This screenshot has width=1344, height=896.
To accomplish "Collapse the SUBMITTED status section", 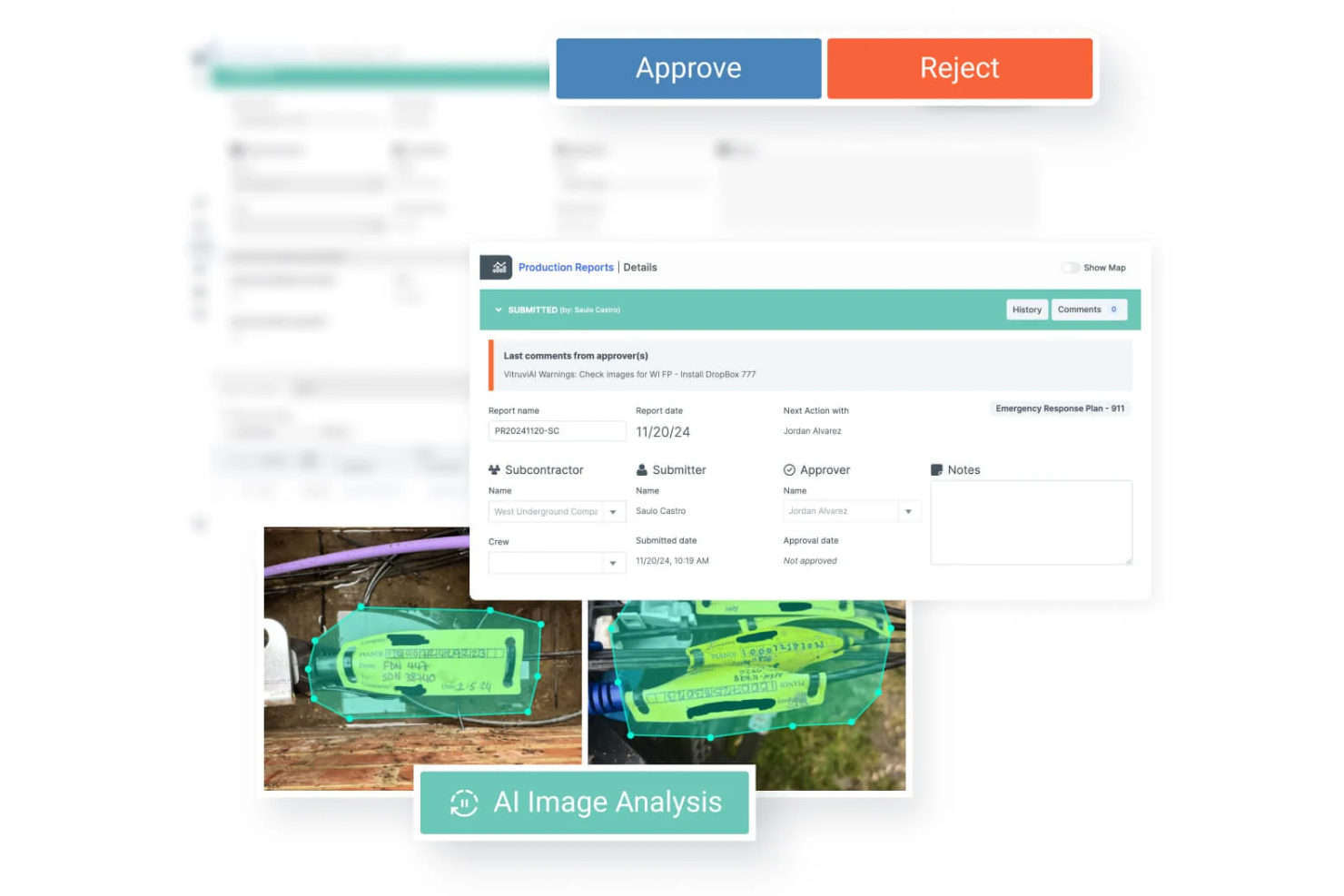I will pyautogui.click(x=498, y=310).
